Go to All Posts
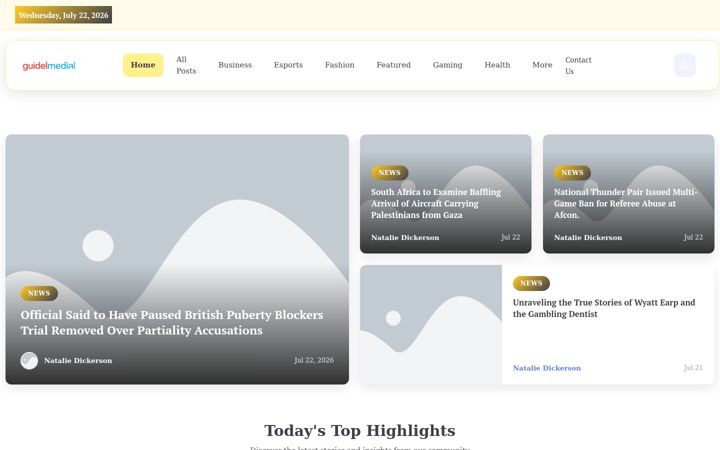The height and width of the screenshot is (450, 720). 186,65
